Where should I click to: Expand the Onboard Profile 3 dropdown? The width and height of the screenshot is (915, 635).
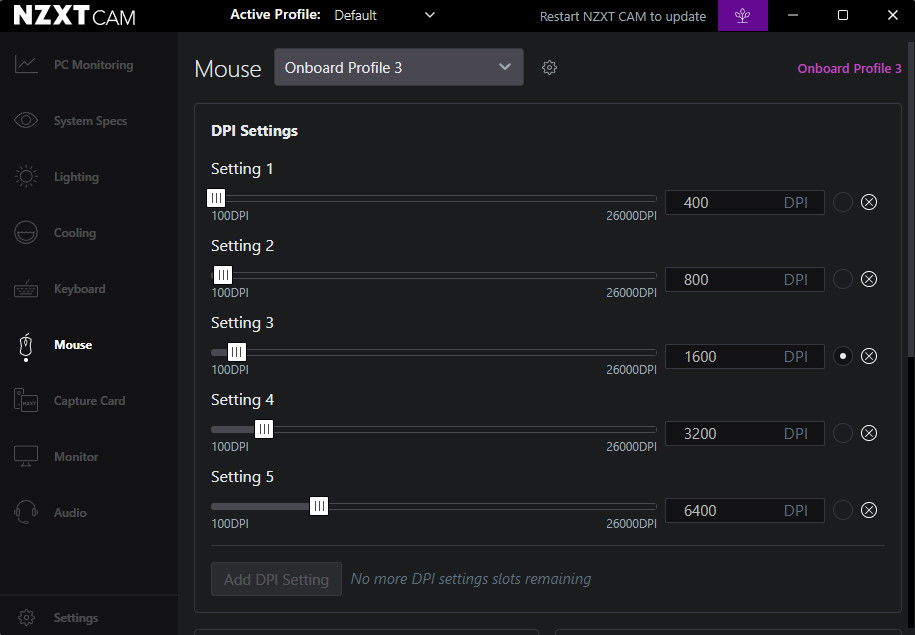398,68
